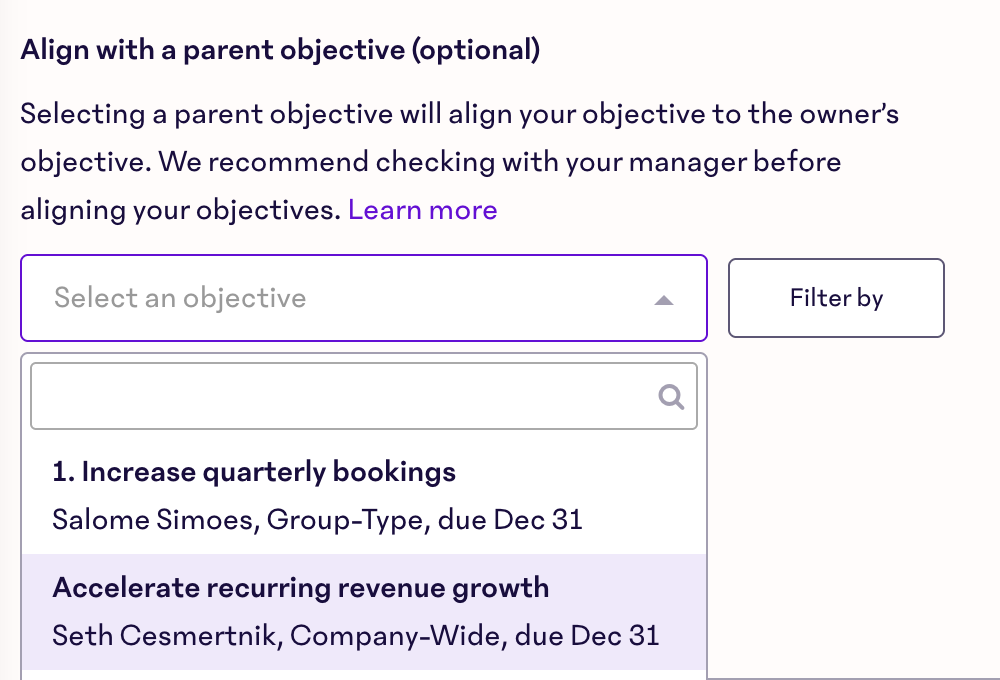Follow the Learn more link
This screenshot has height=680, width=1000.
click(422, 210)
